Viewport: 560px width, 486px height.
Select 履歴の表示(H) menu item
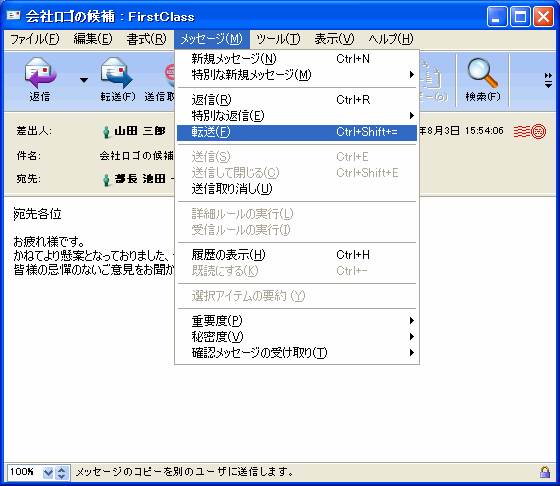pos(297,255)
